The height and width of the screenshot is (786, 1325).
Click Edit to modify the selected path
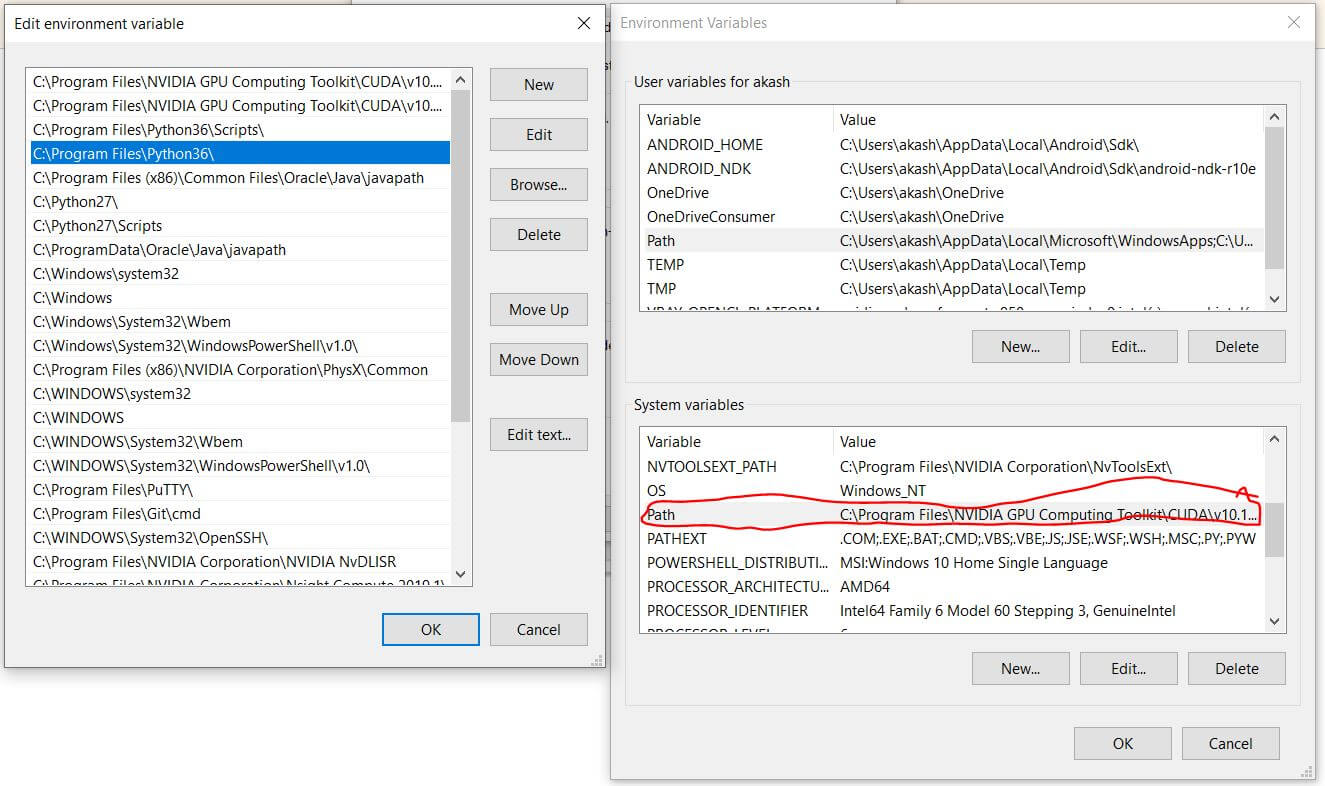[x=538, y=134]
